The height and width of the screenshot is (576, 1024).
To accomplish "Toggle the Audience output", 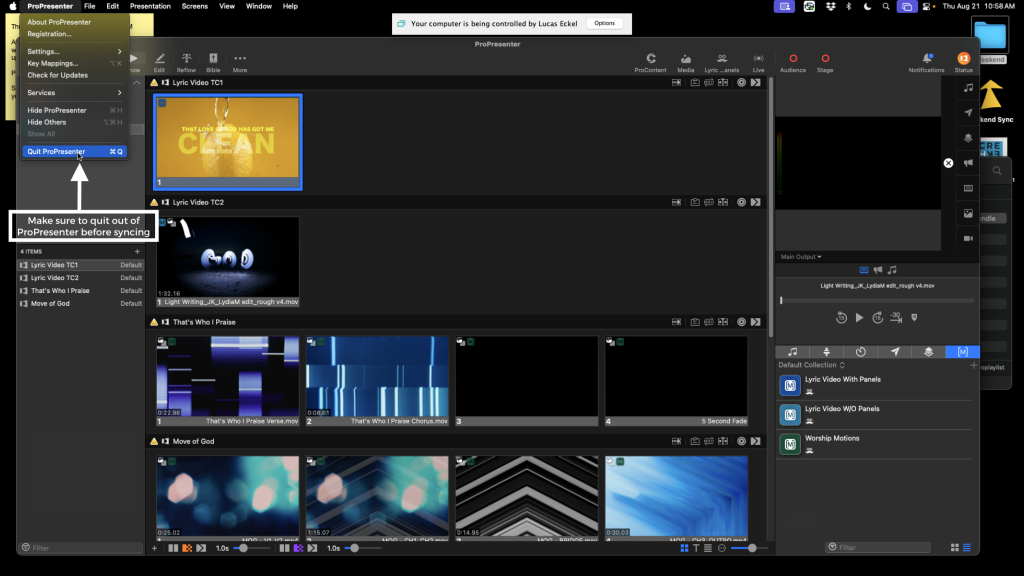I will tap(793, 63).
